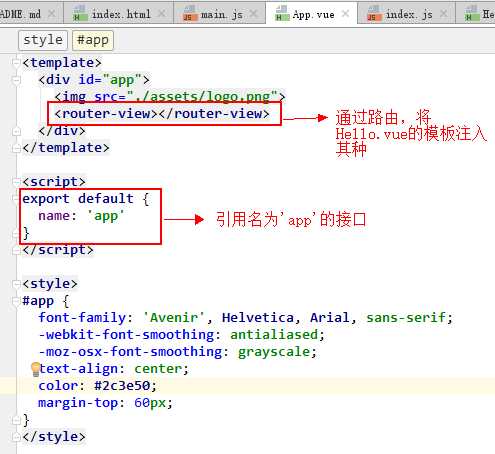The height and width of the screenshot is (454, 495).
Task: Click the index.js JS file icon
Action: tap(374, 14)
